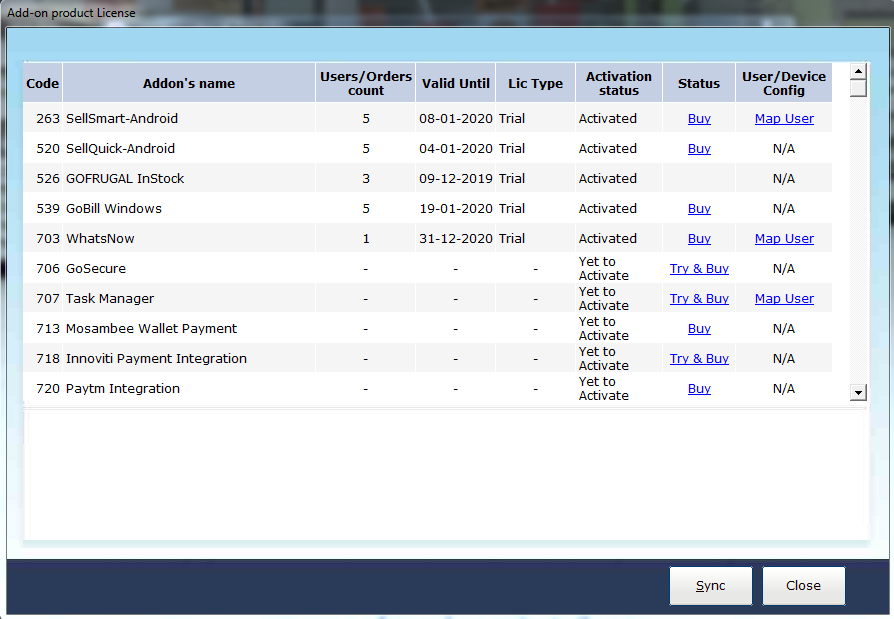
Task: Click Try & Buy for GoSecure
Action: point(699,268)
